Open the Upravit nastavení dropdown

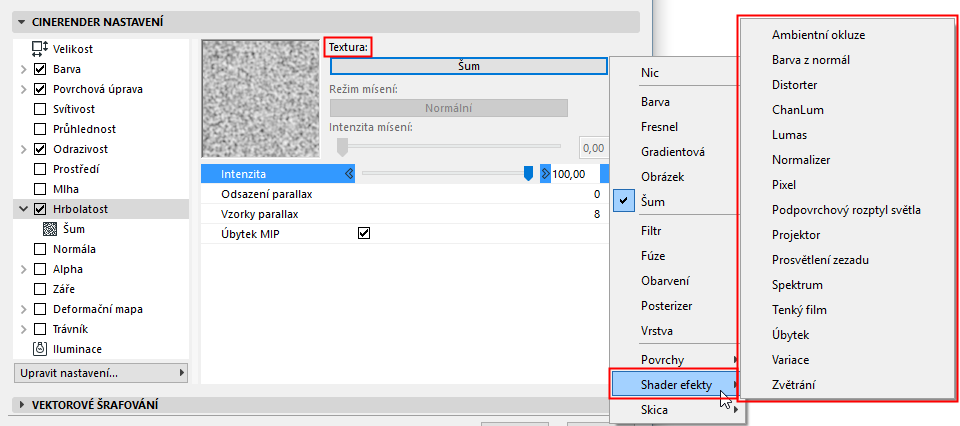101,373
